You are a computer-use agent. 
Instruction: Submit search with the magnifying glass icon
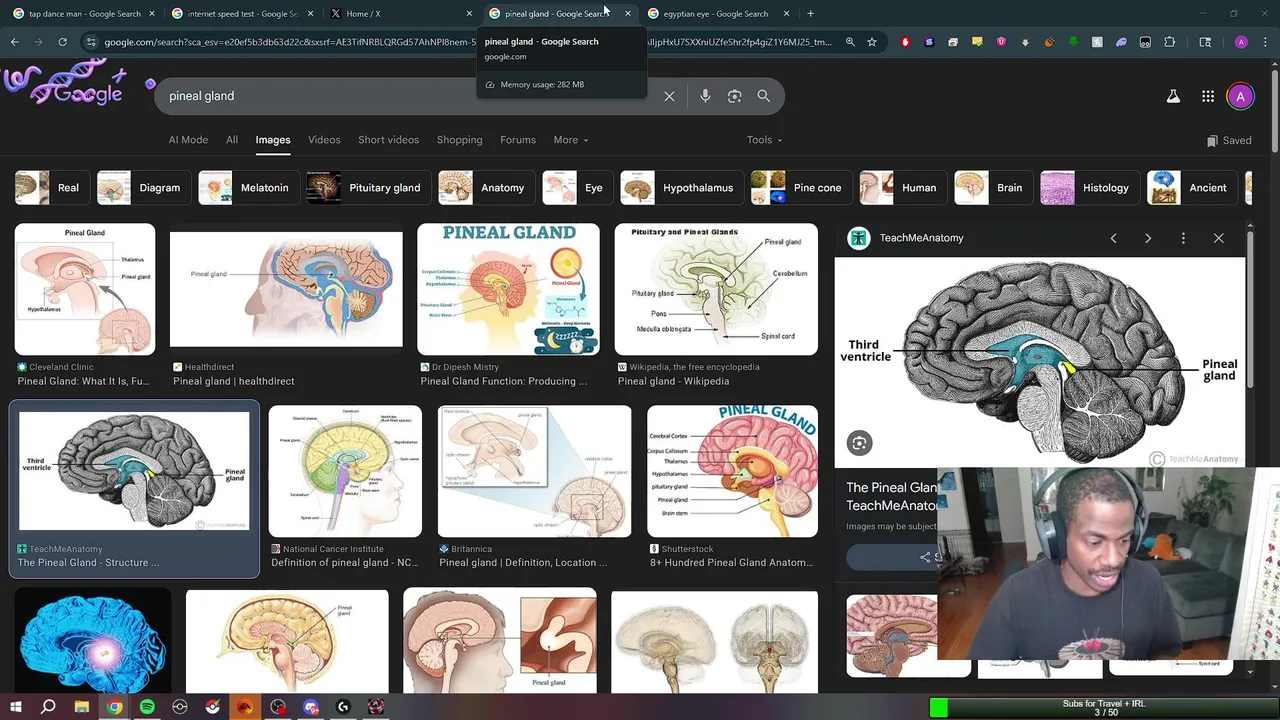[x=763, y=96]
